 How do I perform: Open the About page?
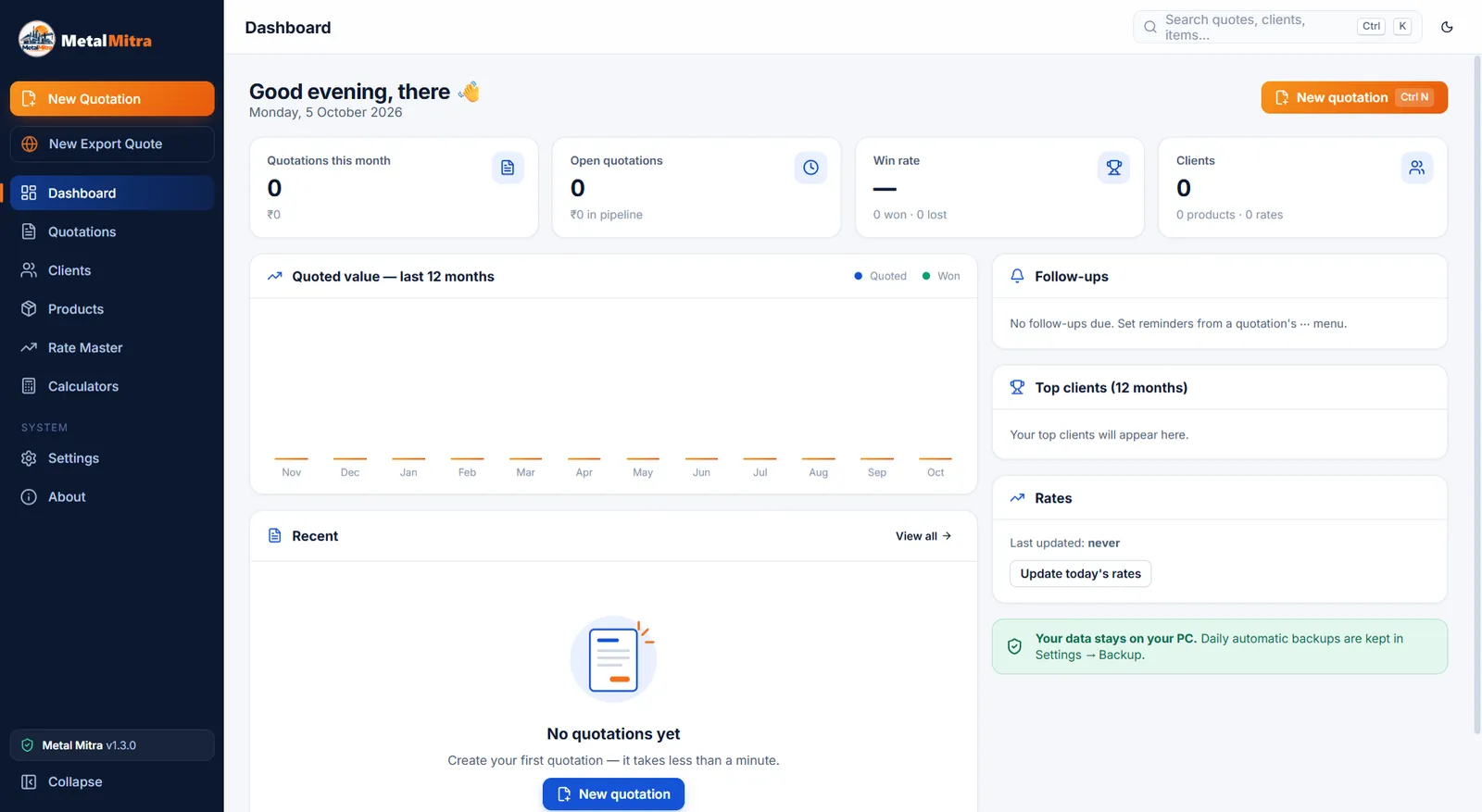[112, 497]
